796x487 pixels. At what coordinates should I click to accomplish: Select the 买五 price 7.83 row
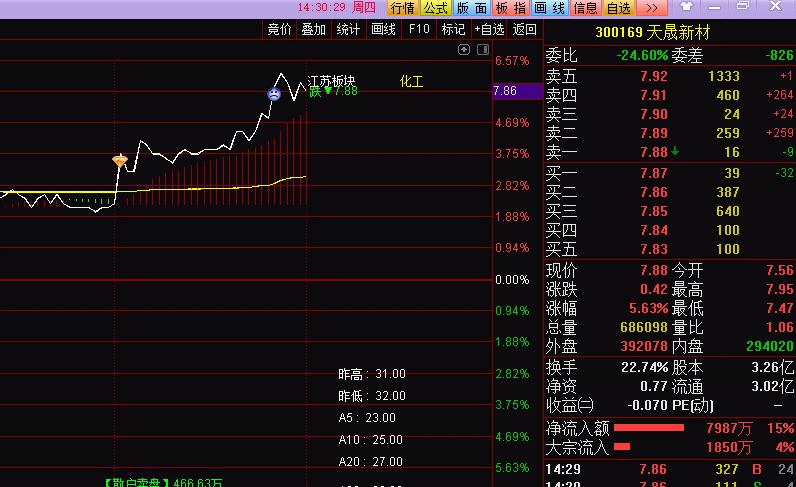[670, 249]
